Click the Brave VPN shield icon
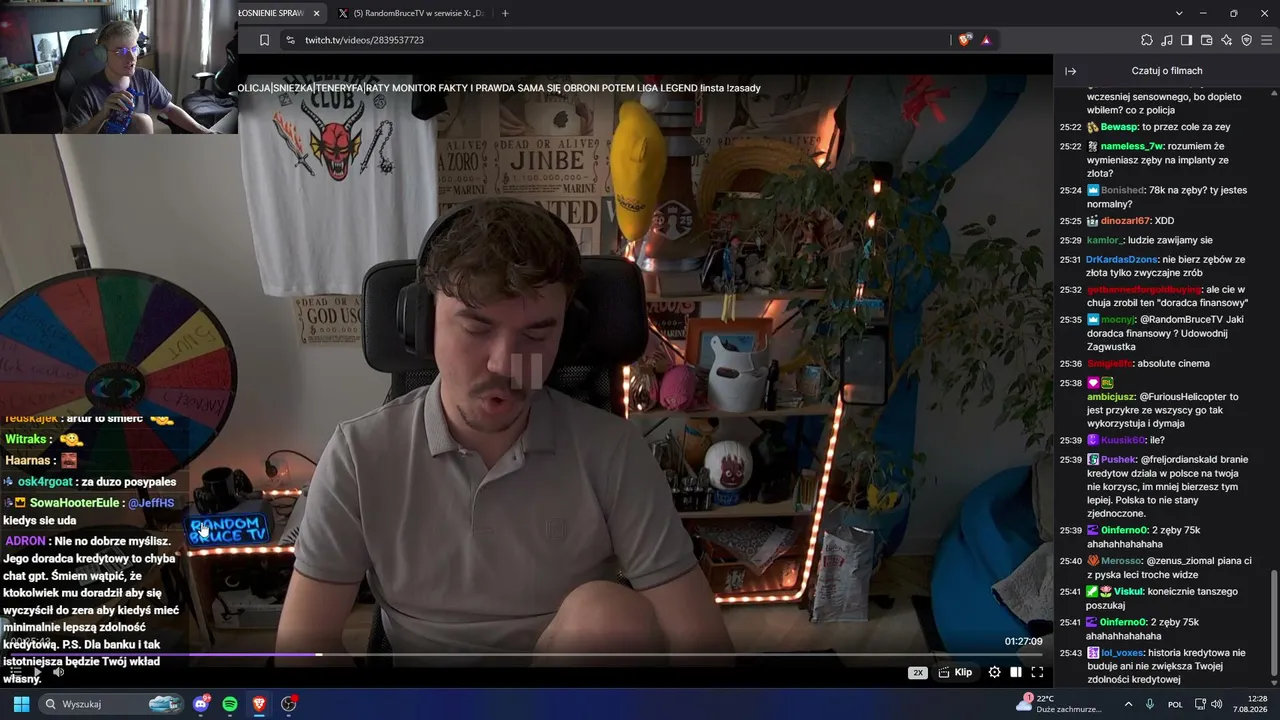This screenshot has width=1280, height=720. (1246, 40)
